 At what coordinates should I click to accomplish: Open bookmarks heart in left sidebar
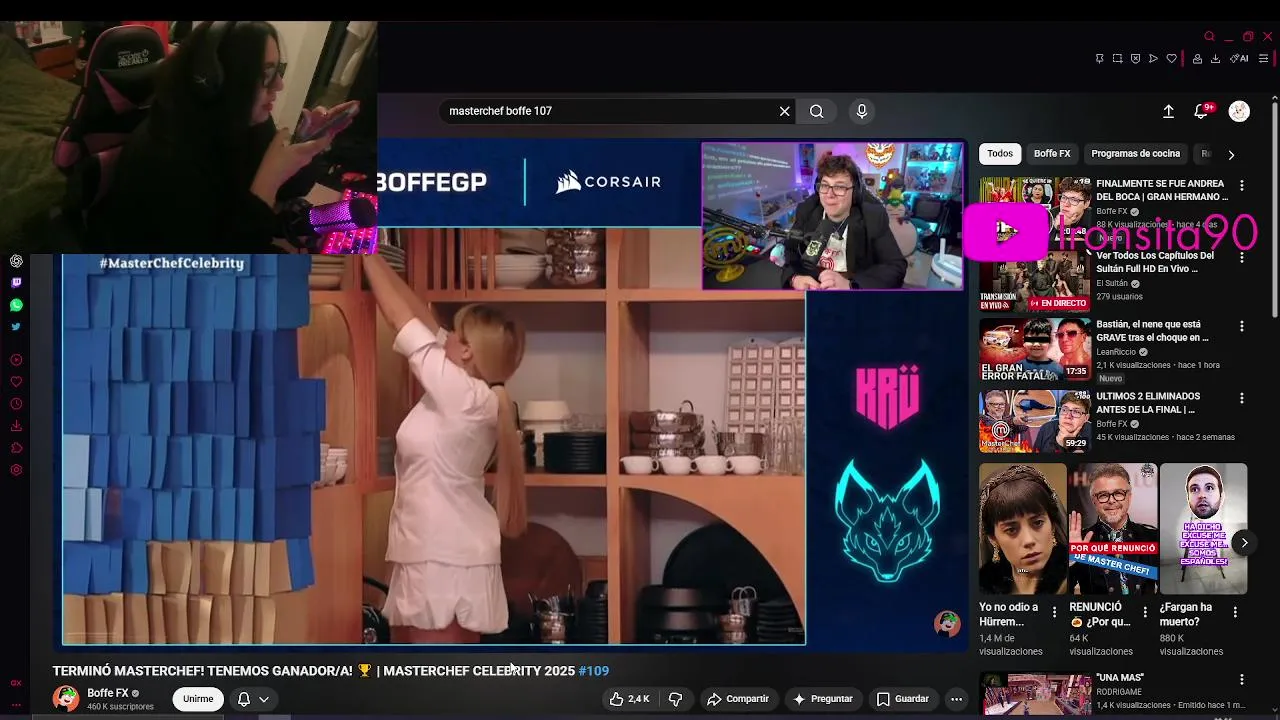pos(16,382)
